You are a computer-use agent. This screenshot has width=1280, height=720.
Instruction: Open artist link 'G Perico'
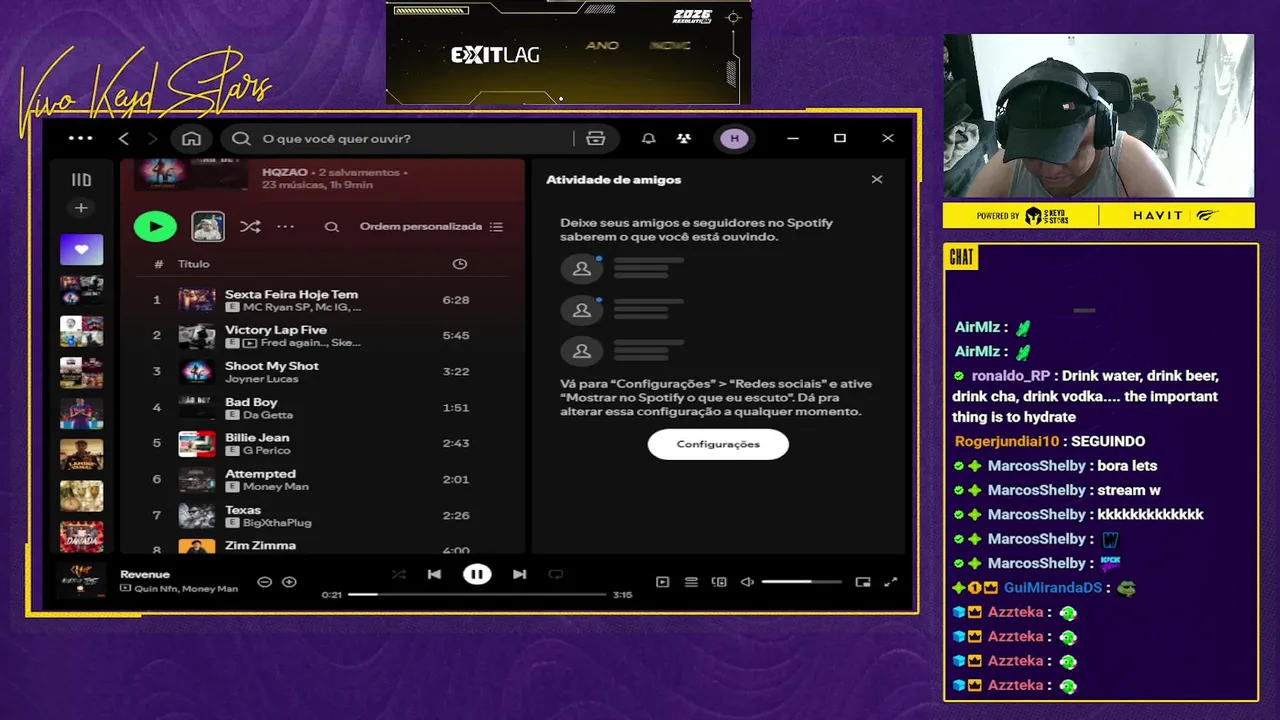coord(266,451)
